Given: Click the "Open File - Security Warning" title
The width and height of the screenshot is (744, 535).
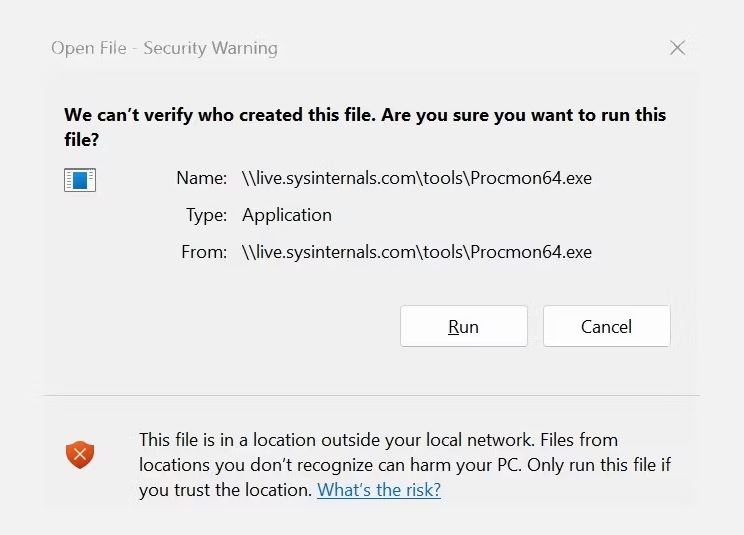Looking at the screenshot, I should (x=164, y=48).
